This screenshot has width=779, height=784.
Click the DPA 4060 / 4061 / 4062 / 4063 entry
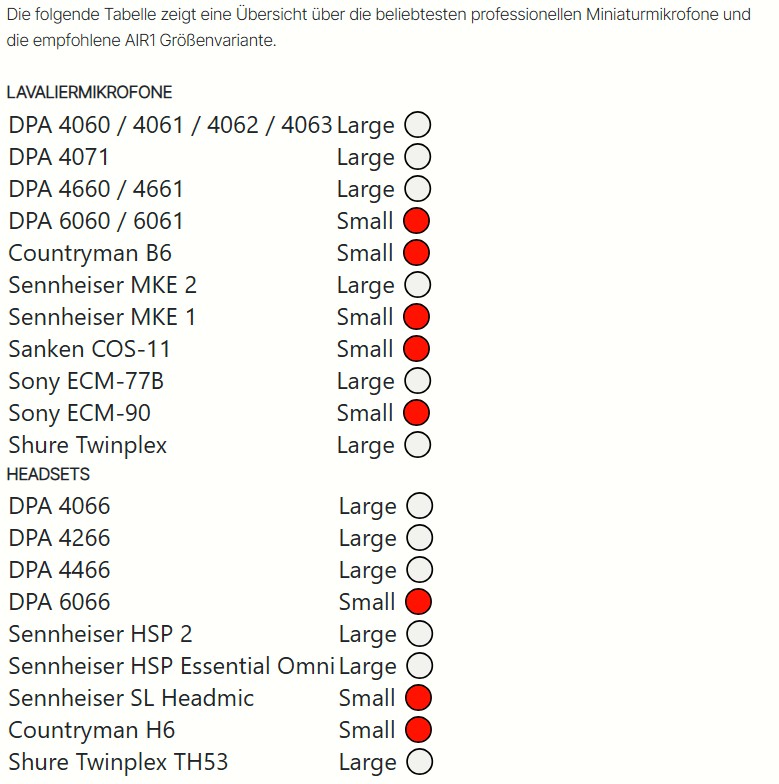click(170, 125)
